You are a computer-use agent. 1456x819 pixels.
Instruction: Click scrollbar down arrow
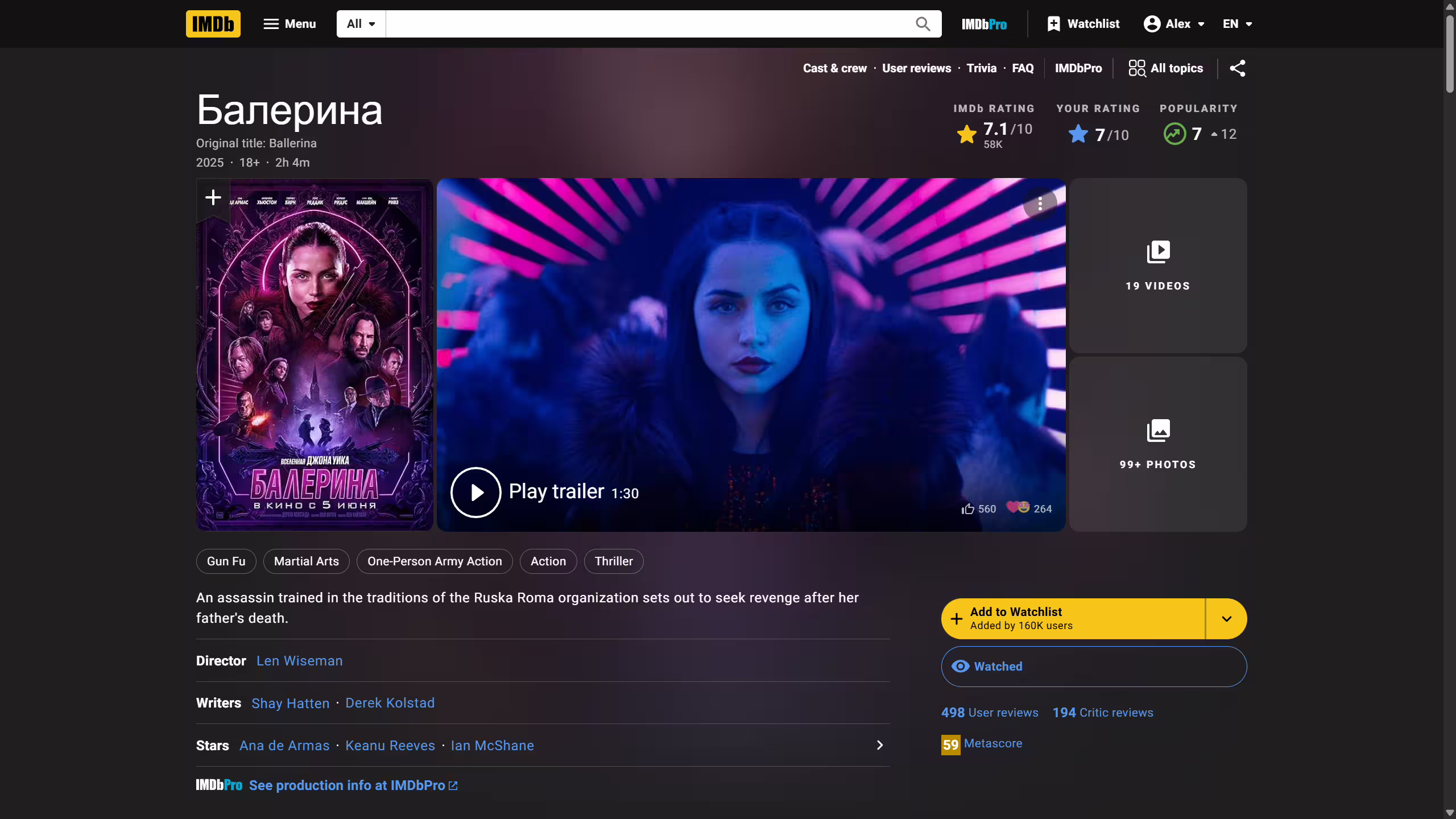1450,813
